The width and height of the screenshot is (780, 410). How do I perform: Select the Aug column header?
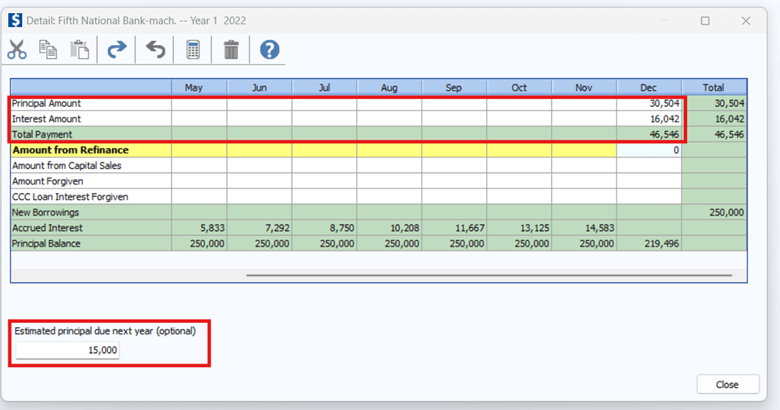pos(390,88)
